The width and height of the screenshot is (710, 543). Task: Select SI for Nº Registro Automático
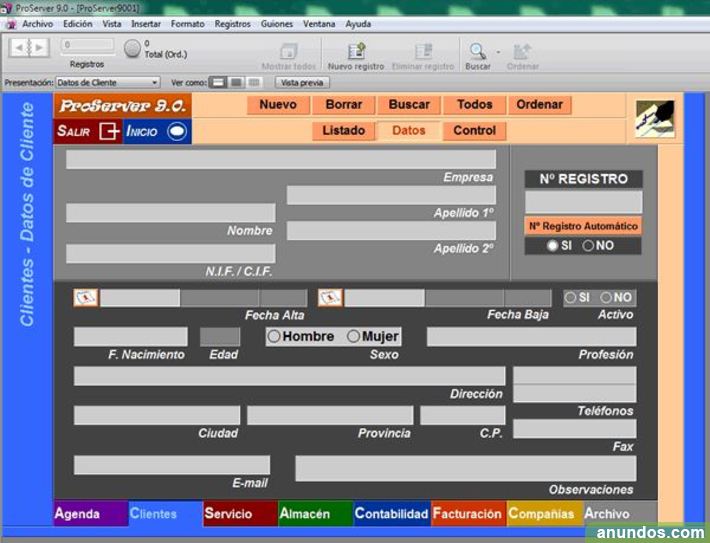[552, 245]
